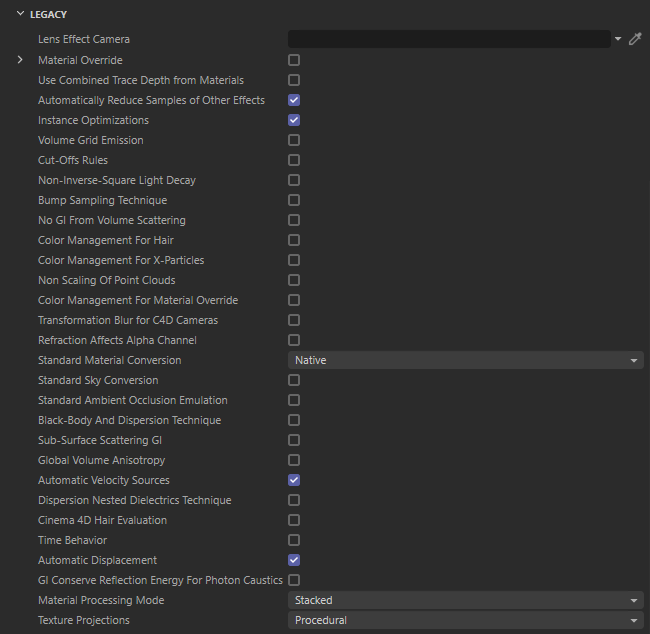Enable GI Conserve Reflection Energy For Photon Caustics
This screenshot has width=650, height=634.
coord(294,580)
